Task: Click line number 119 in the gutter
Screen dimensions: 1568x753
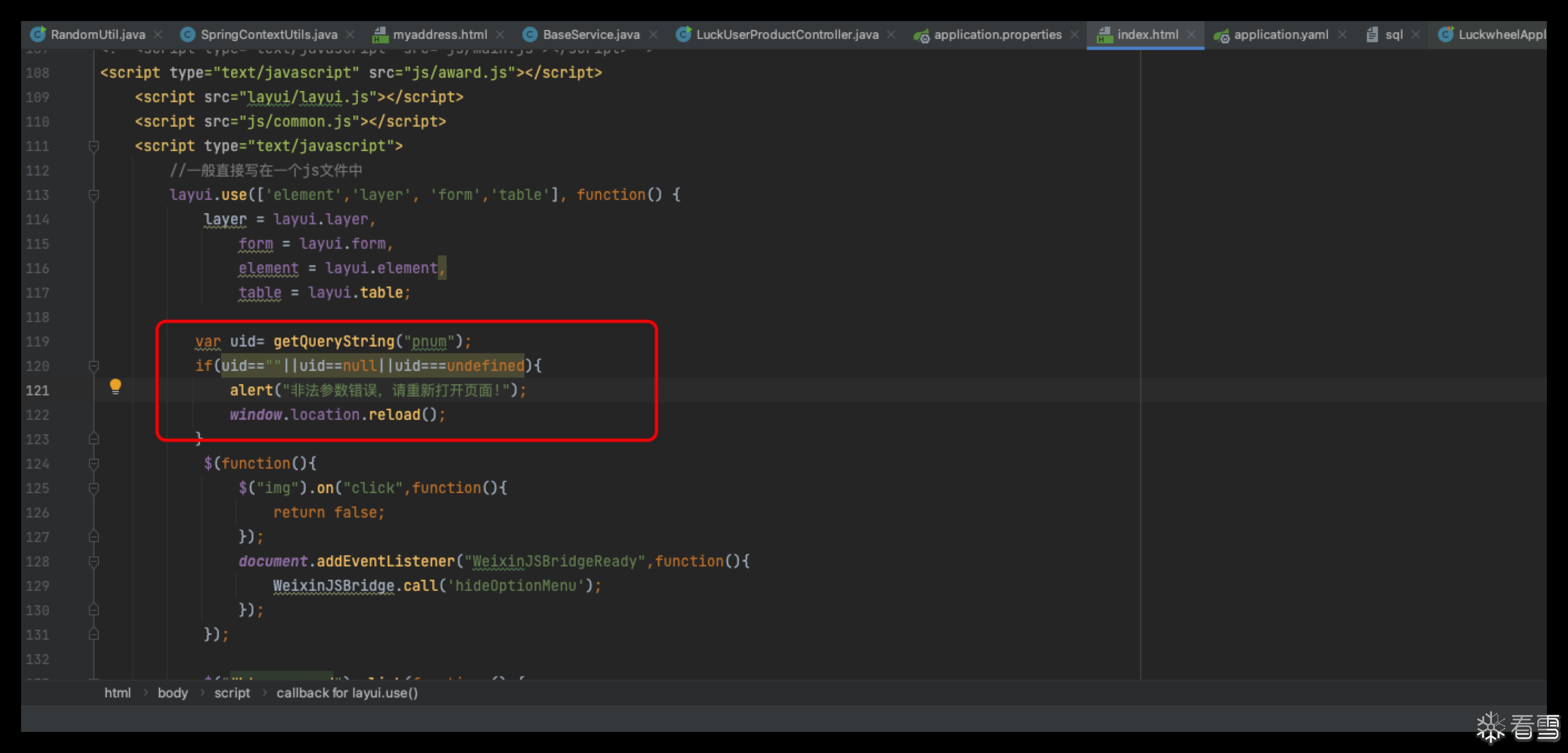Action: pos(37,342)
